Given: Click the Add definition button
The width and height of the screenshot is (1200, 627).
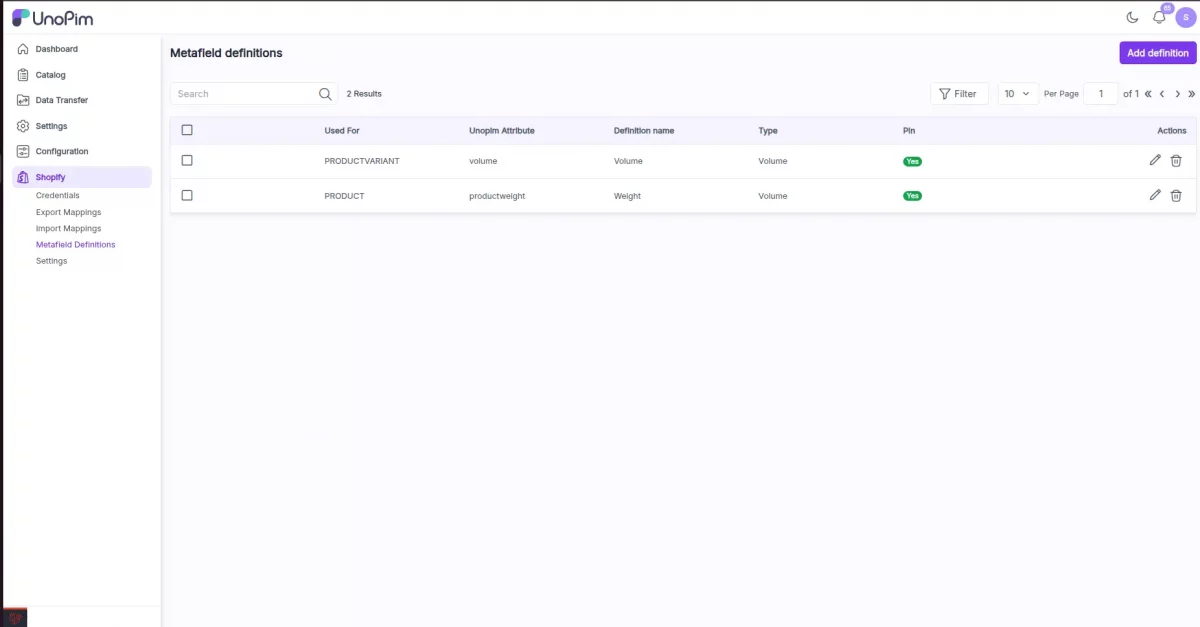Looking at the screenshot, I should click(x=1157, y=52).
